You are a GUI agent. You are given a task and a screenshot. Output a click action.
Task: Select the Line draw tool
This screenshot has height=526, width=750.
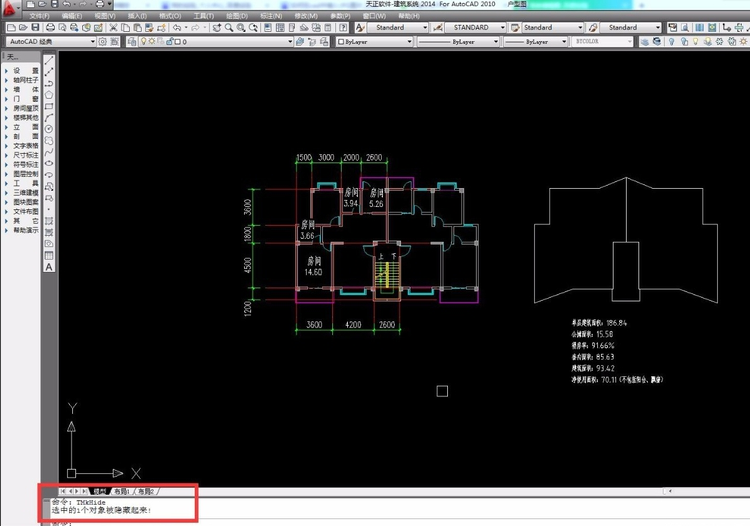click(x=49, y=61)
